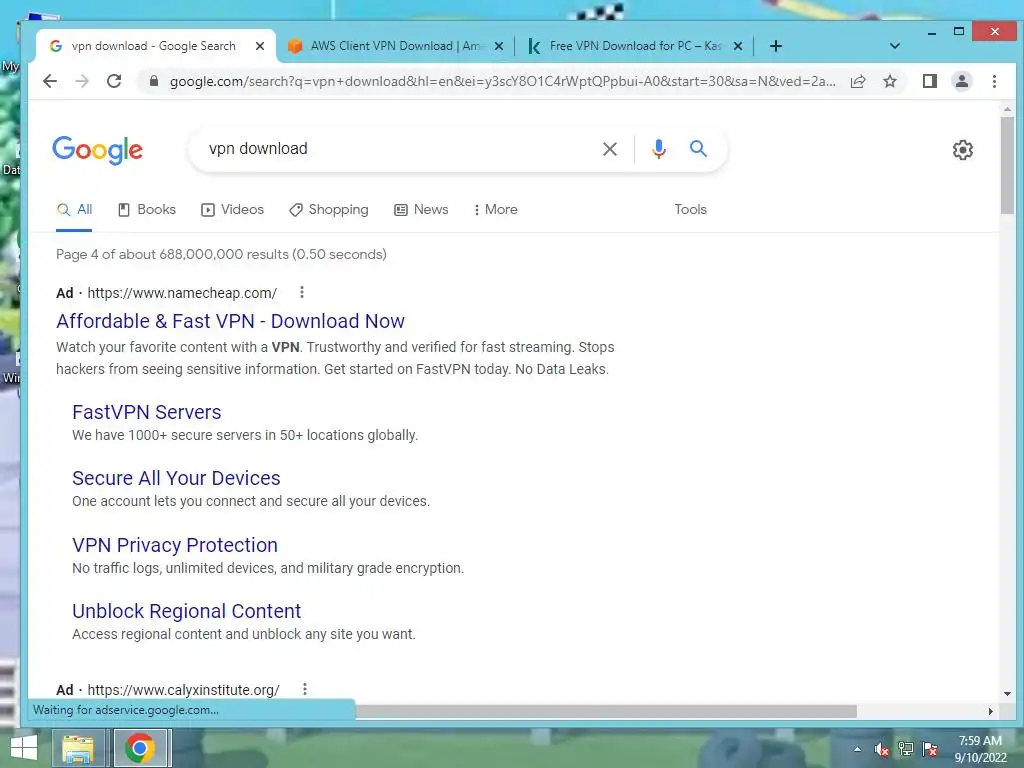
Task: Open Affordable & Fast VPN - Download Now
Action: 231,321
